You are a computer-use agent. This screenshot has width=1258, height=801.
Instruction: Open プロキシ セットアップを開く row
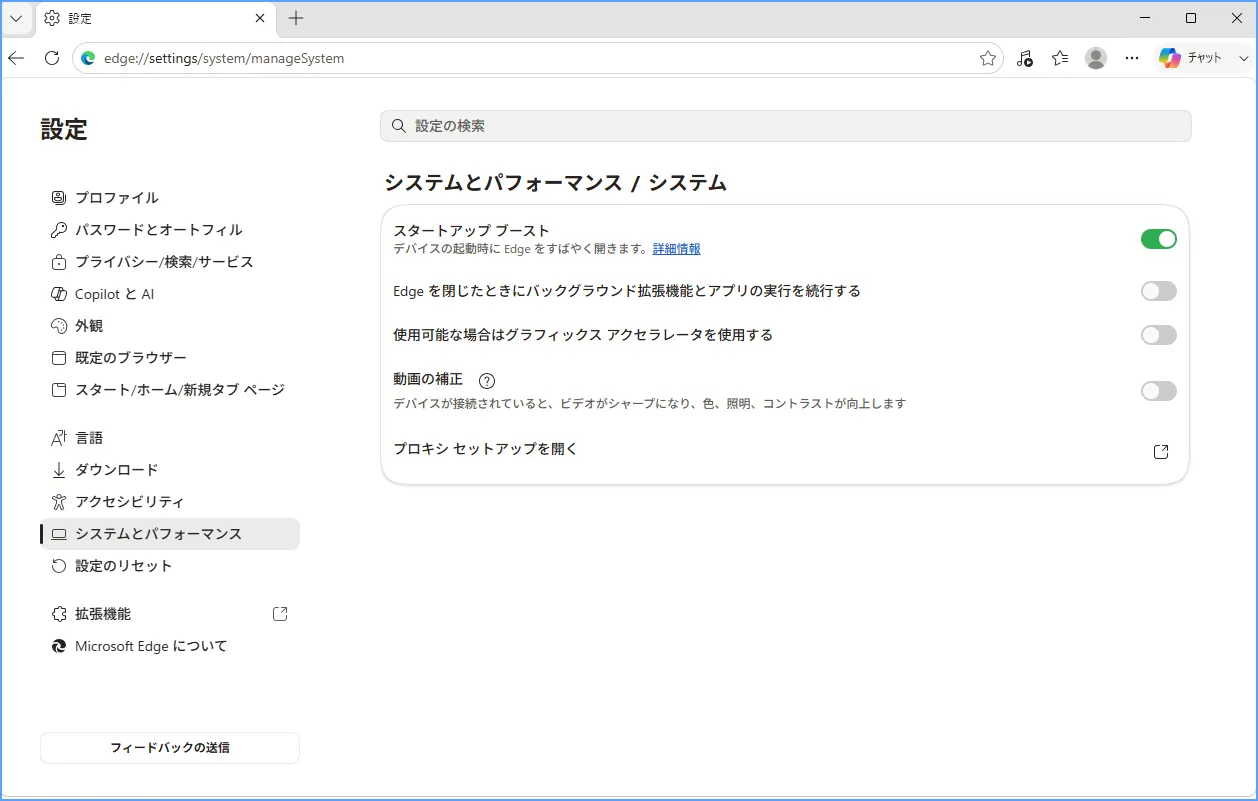tap(785, 451)
